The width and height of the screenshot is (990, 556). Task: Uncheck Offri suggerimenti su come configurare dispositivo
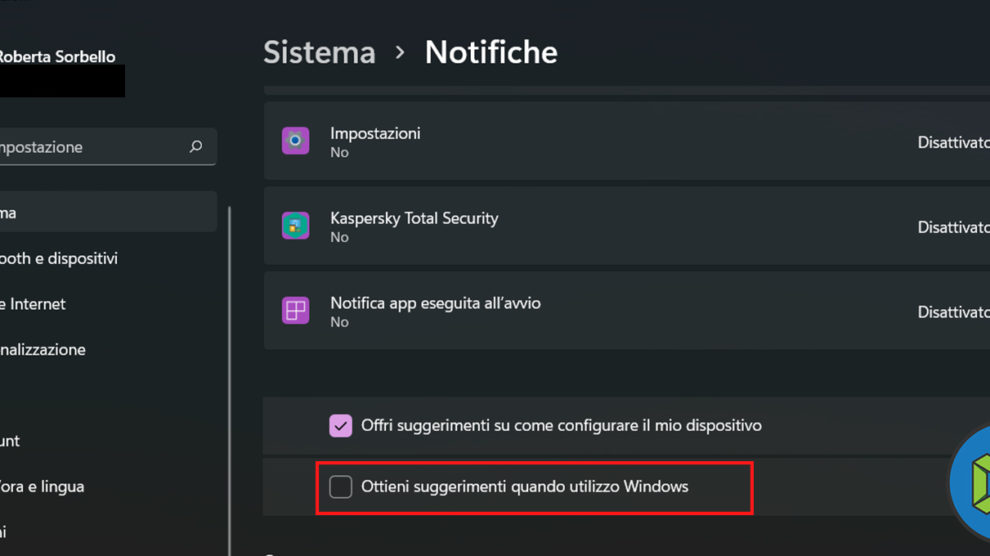click(x=340, y=426)
